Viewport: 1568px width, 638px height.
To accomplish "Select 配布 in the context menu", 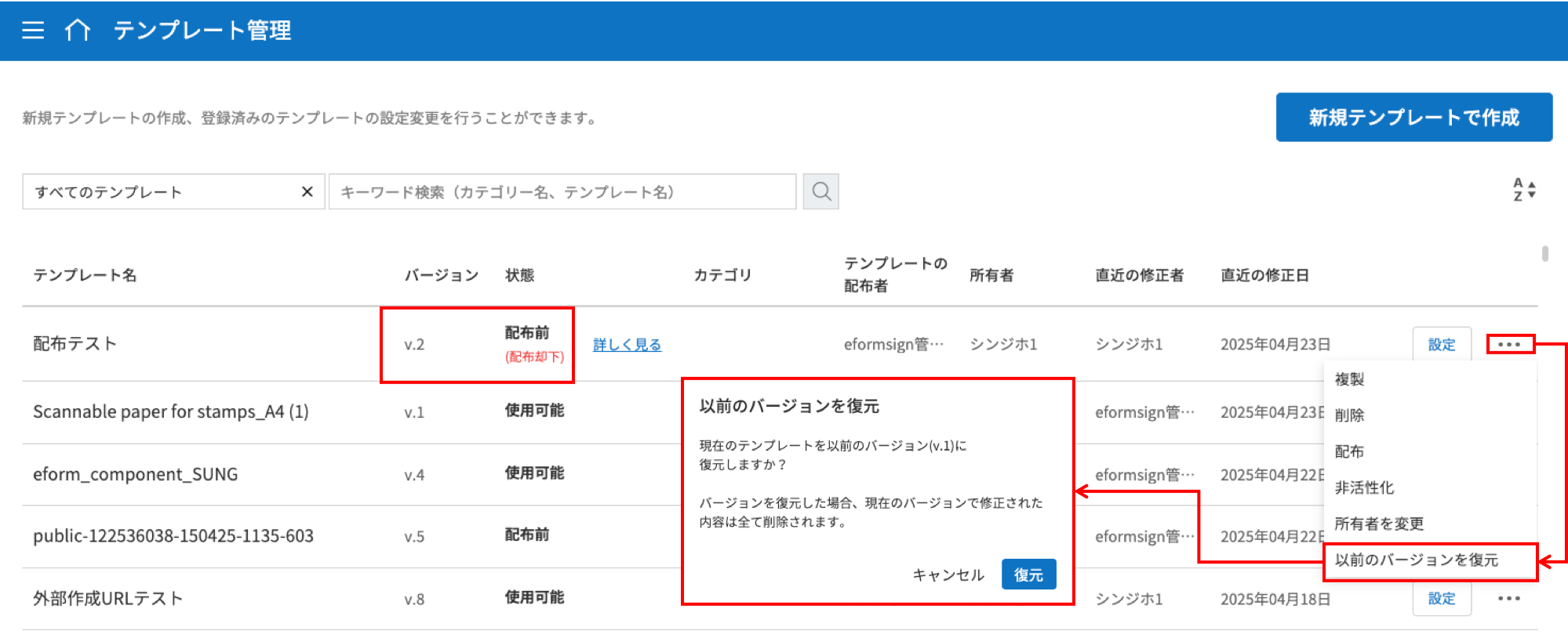I will coord(1350,451).
